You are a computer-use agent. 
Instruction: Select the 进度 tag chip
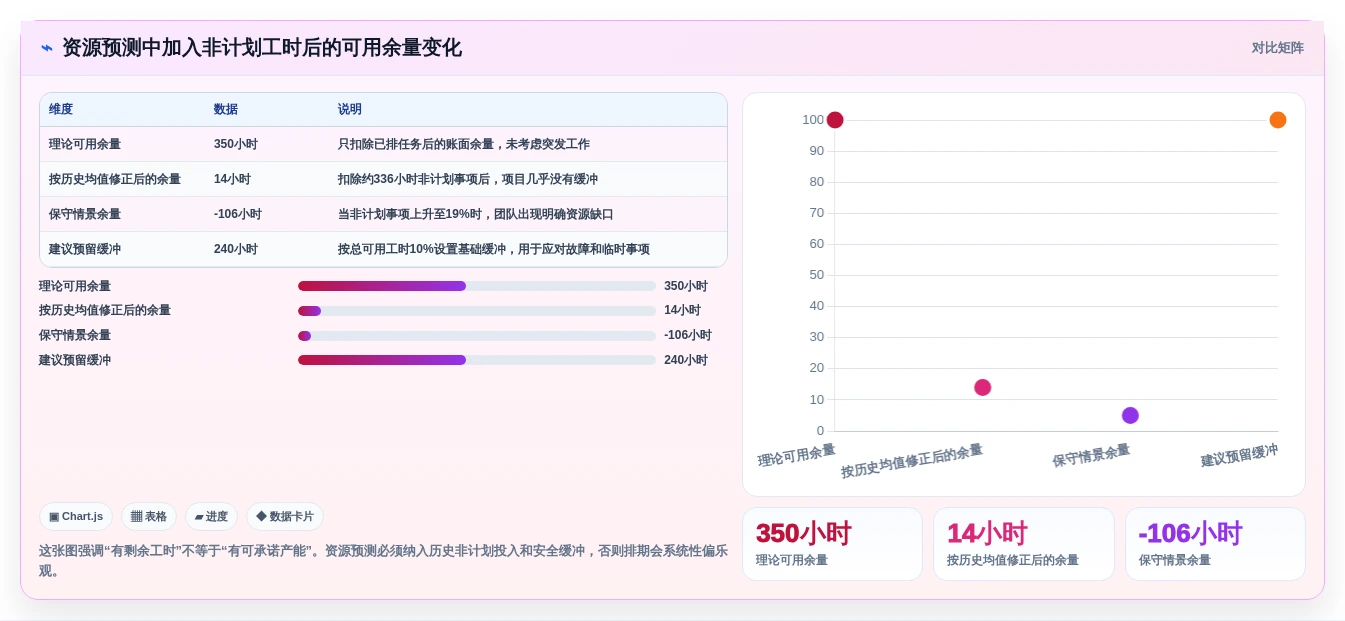[x=211, y=517]
